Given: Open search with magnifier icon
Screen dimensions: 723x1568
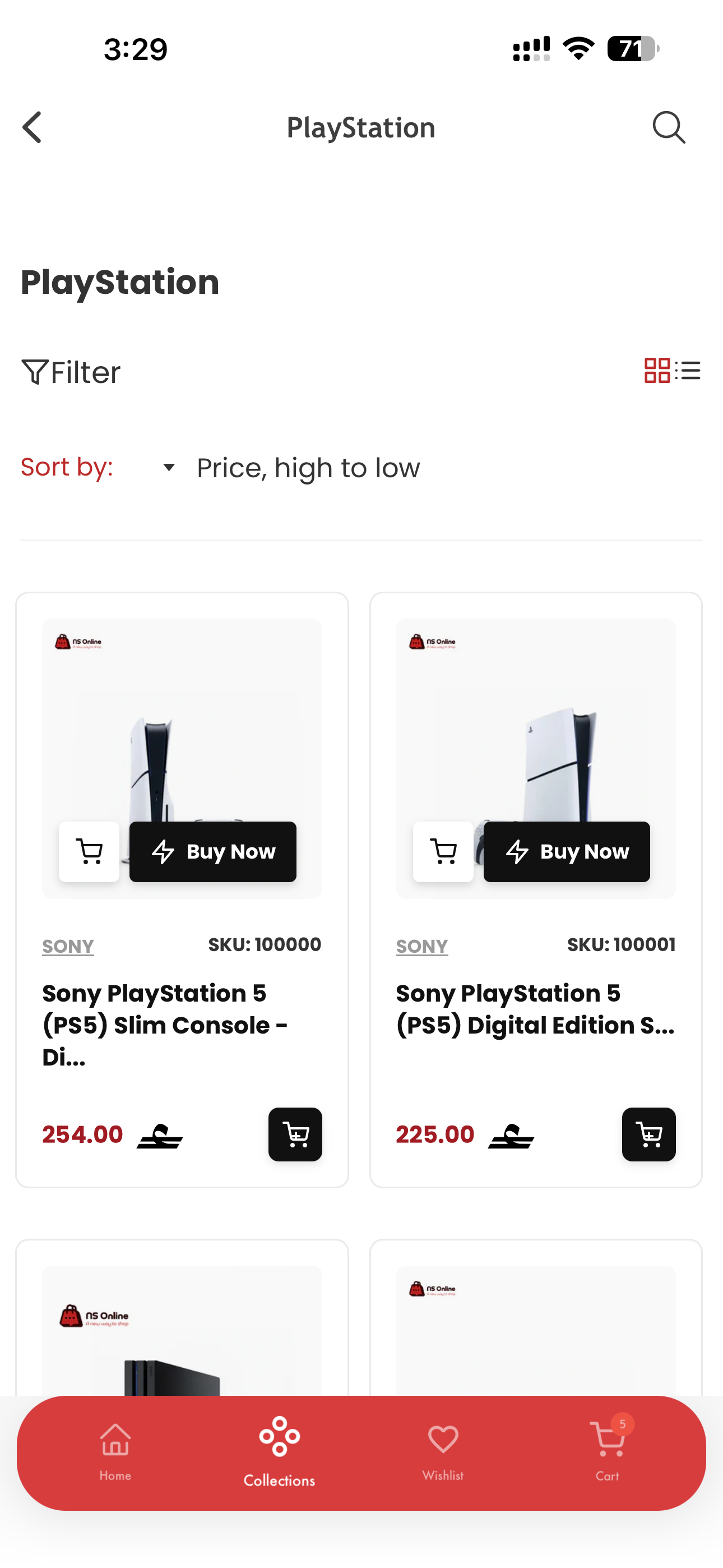Looking at the screenshot, I should pyautogui.click(x=669, y=127).
